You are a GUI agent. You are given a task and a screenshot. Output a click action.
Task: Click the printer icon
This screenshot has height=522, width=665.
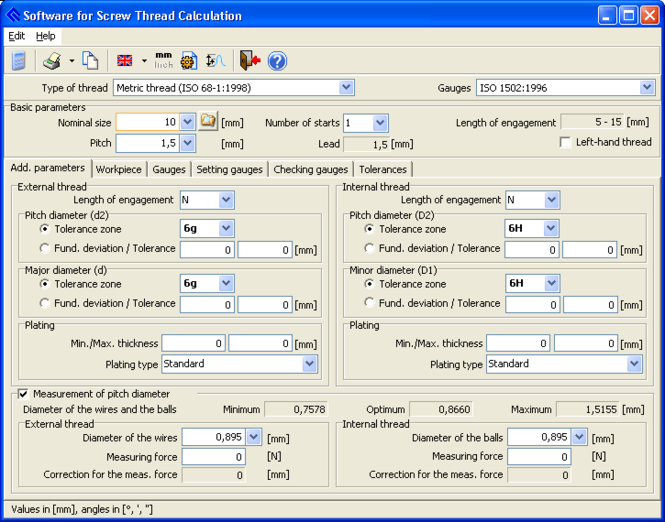tap(52, 61)
